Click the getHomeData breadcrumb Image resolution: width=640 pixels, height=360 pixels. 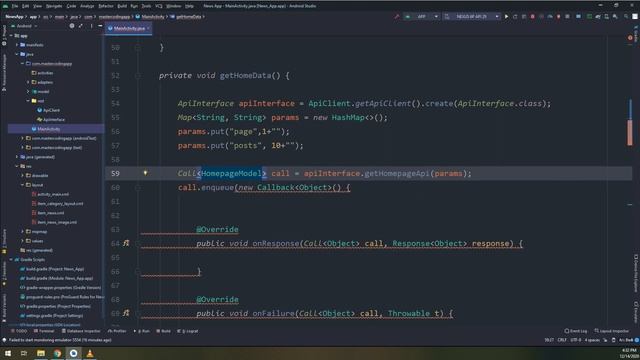coord(187,17)
